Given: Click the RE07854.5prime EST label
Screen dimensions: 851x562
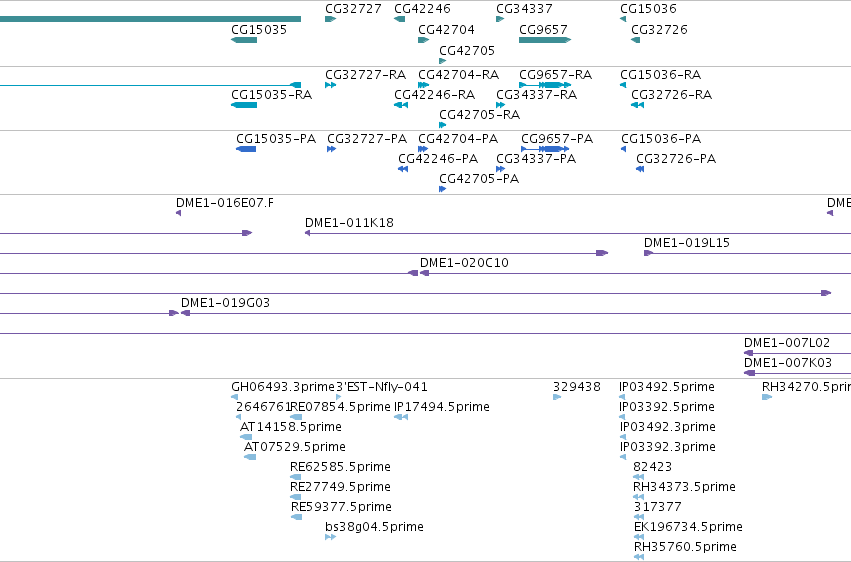Looking at the screenshot, I should (340, 407).
